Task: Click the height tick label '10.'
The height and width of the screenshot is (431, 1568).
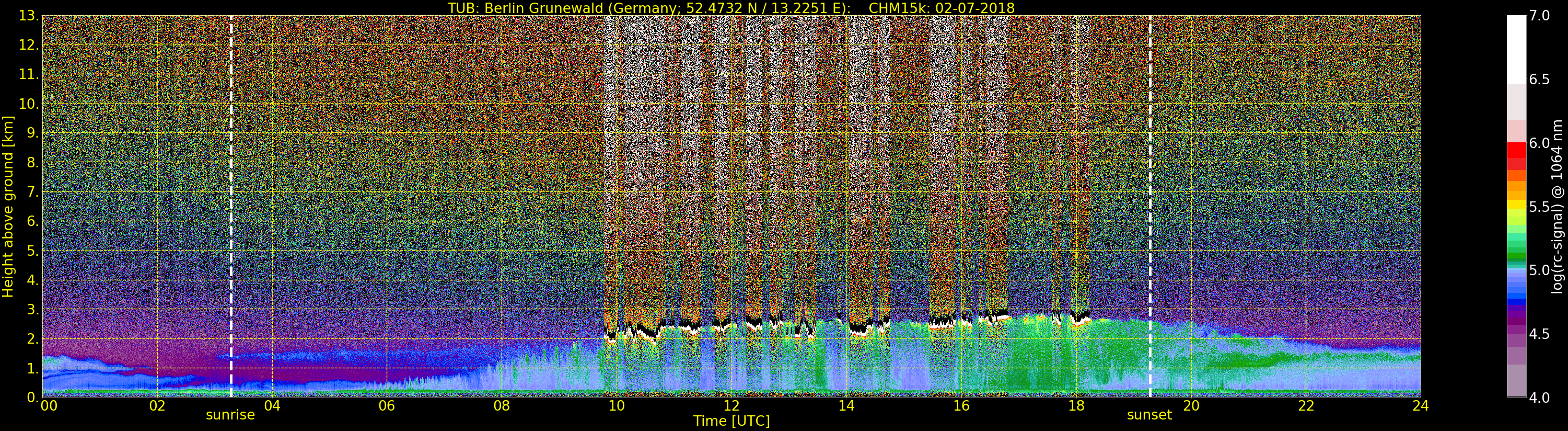Action: coord(29,104)
